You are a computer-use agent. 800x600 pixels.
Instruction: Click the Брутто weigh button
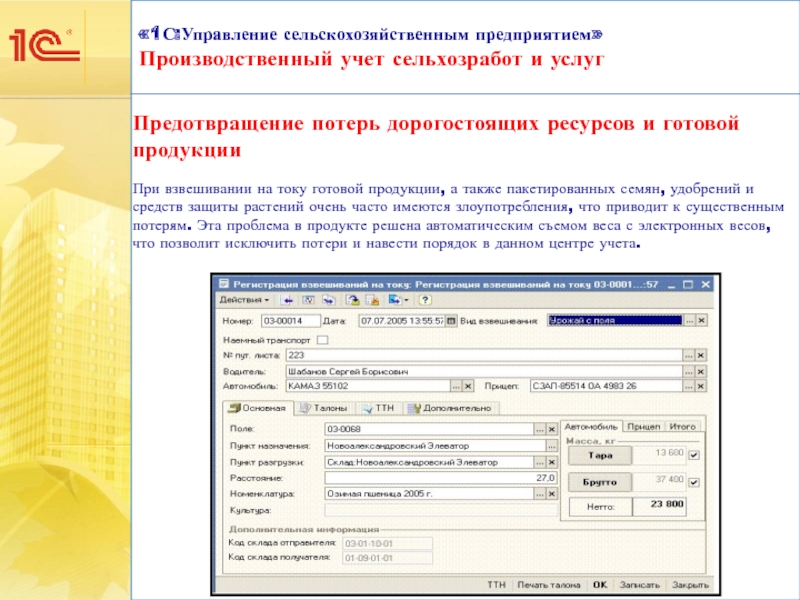(599, 482)
